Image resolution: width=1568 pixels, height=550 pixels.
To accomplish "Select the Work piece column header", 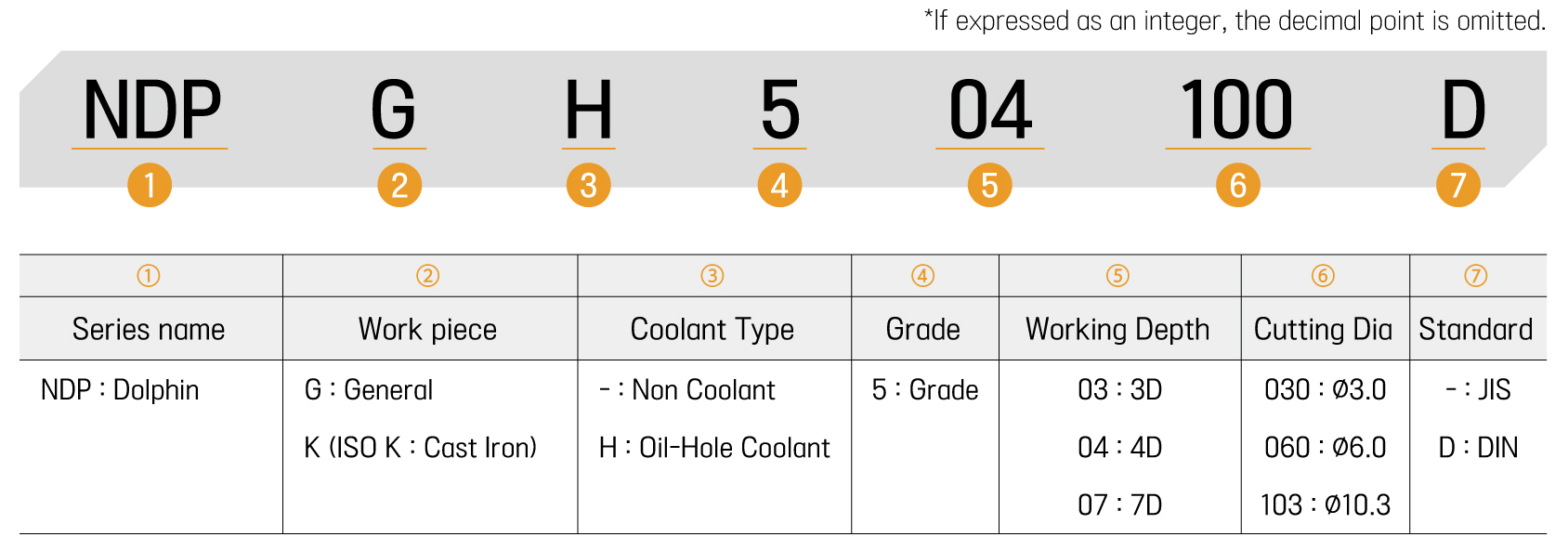I will click(x=427, y=329).
